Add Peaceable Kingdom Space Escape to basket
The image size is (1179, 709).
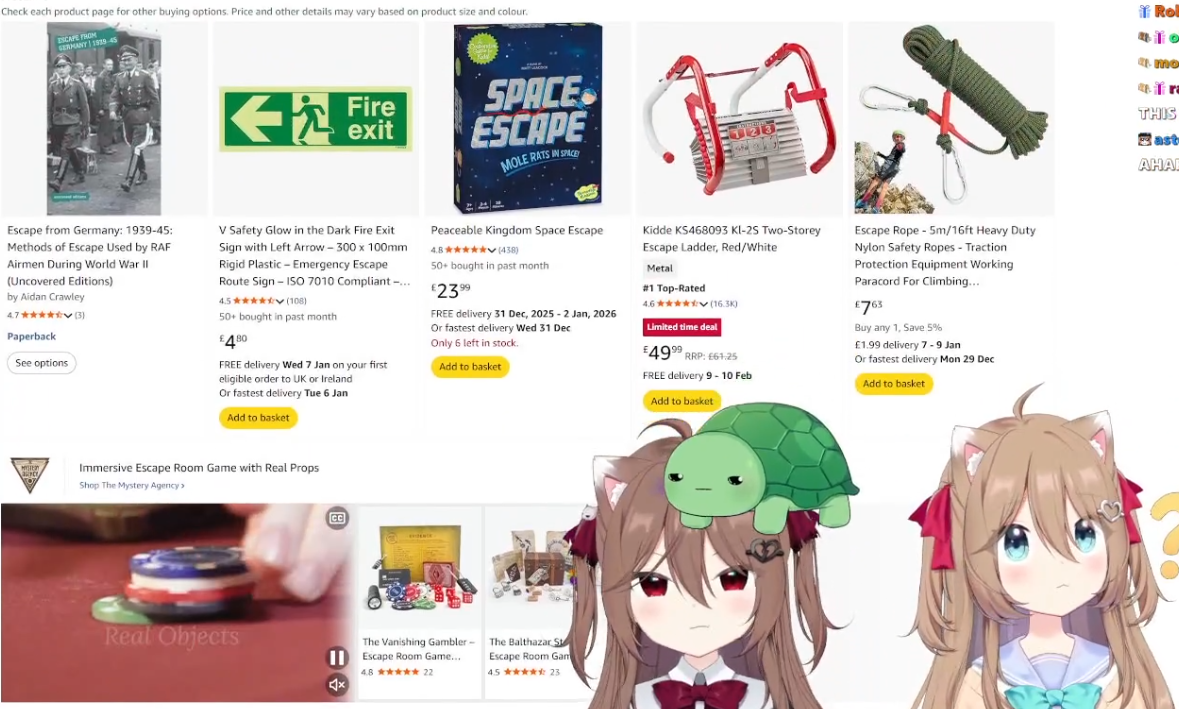(x=470, y=366)
